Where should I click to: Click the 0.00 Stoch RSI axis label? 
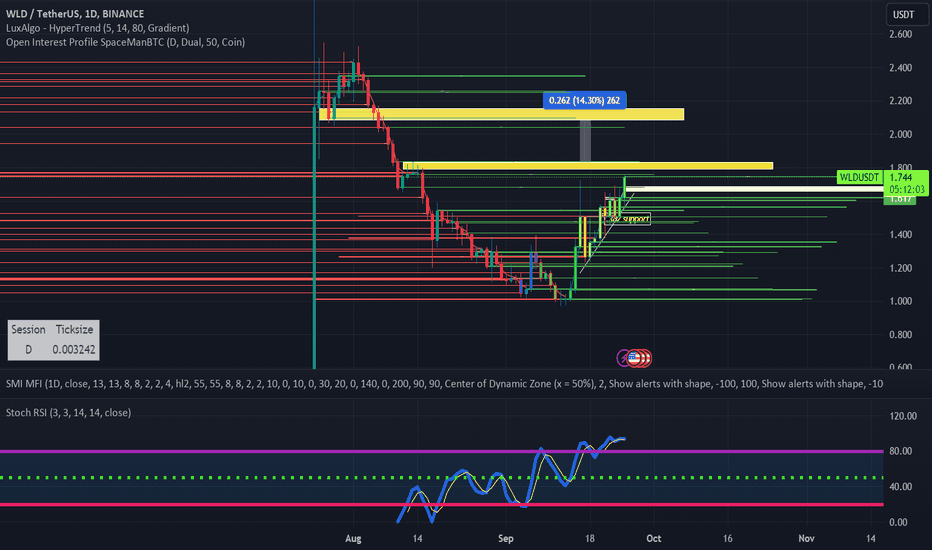pyautogui.click(x=898, y=522)
